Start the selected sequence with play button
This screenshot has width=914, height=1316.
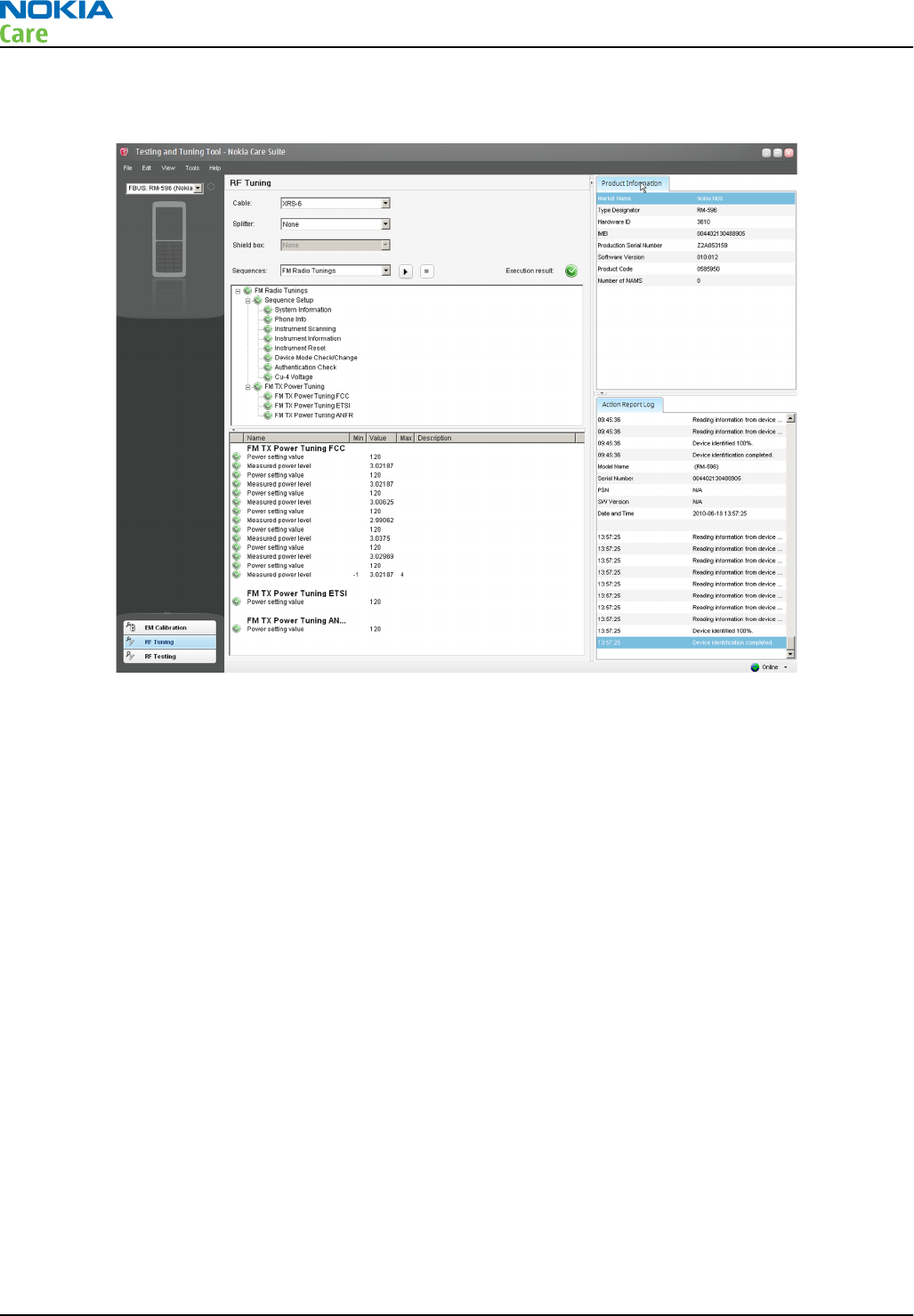point(406,271)
